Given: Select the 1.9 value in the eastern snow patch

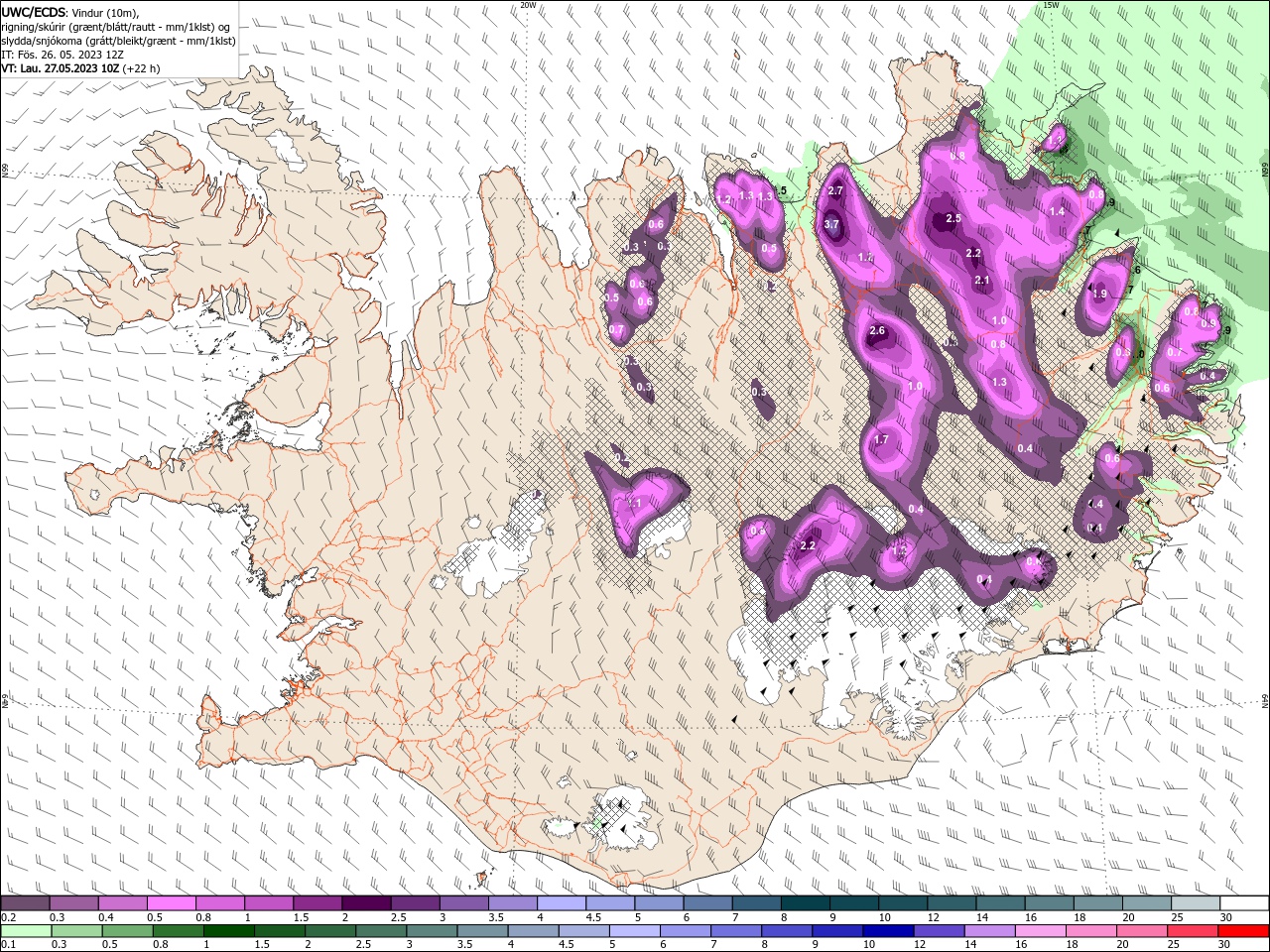Looking at the screenshot, I should pos(1099,294).
